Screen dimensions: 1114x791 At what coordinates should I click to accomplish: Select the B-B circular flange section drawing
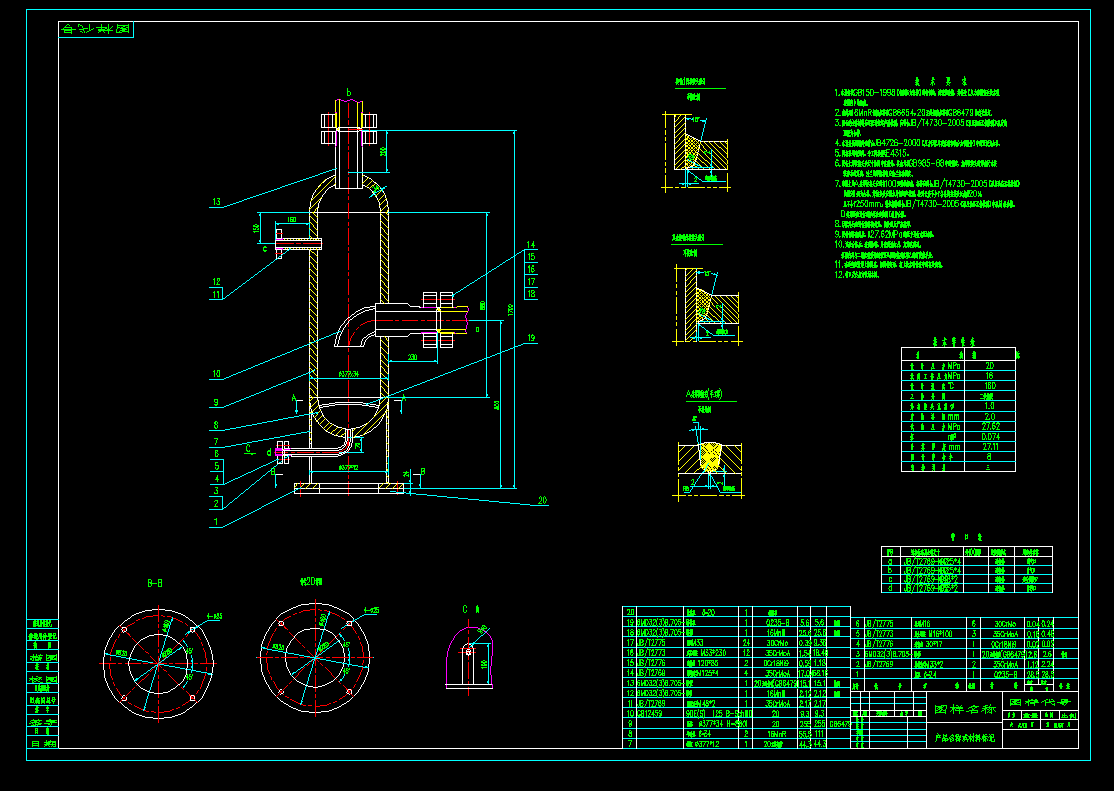(158, 662)
